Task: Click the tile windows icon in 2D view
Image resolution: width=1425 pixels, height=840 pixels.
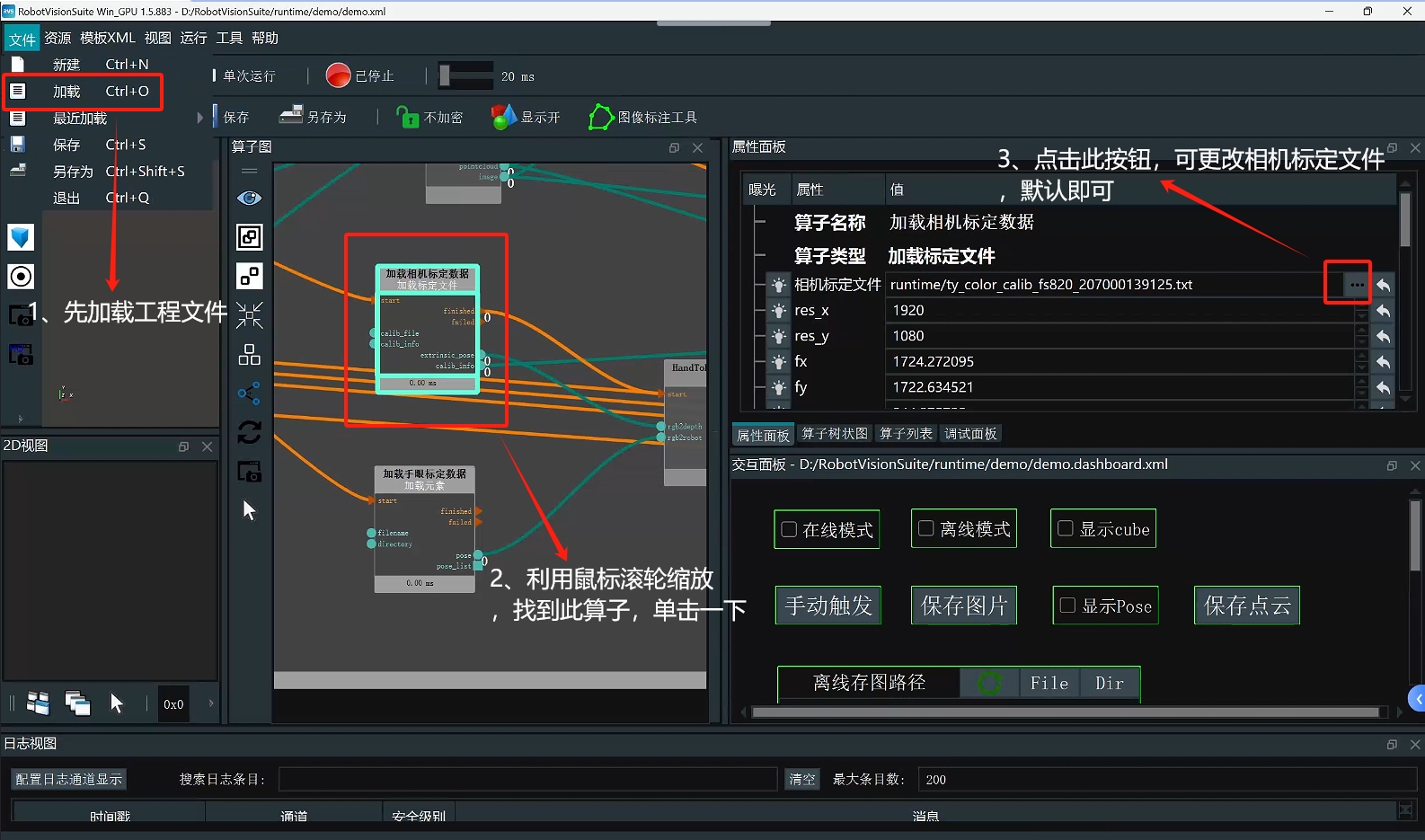Action: point(38,703)
